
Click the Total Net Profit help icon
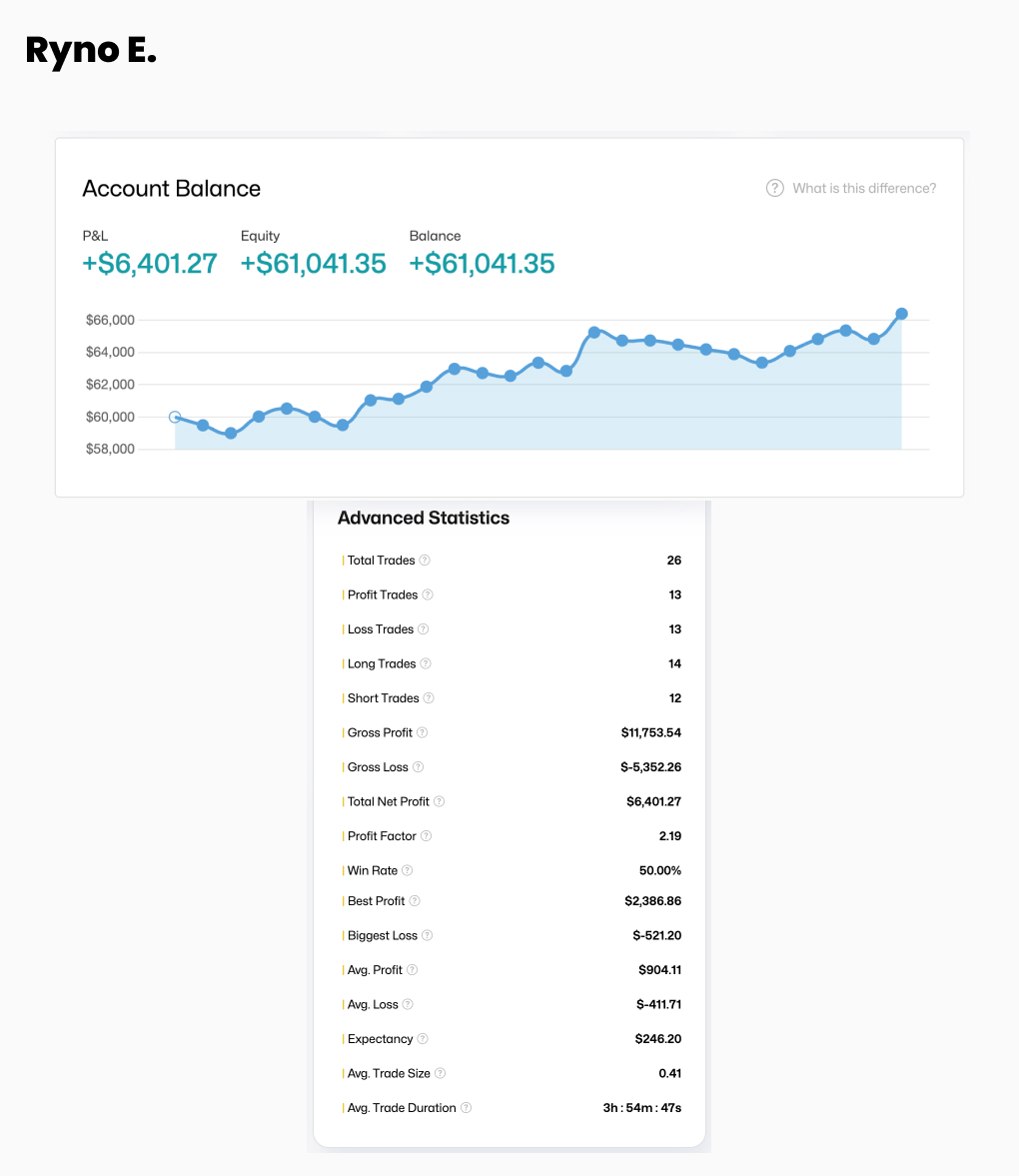[x=440, y=801]
